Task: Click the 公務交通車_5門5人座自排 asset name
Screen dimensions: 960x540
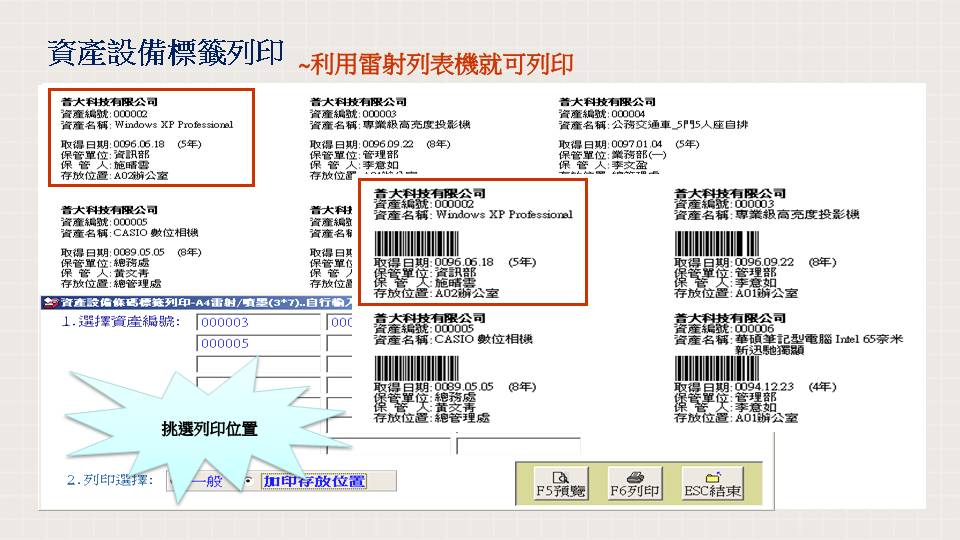Action: pyautogui.click(x=680, y=125)
